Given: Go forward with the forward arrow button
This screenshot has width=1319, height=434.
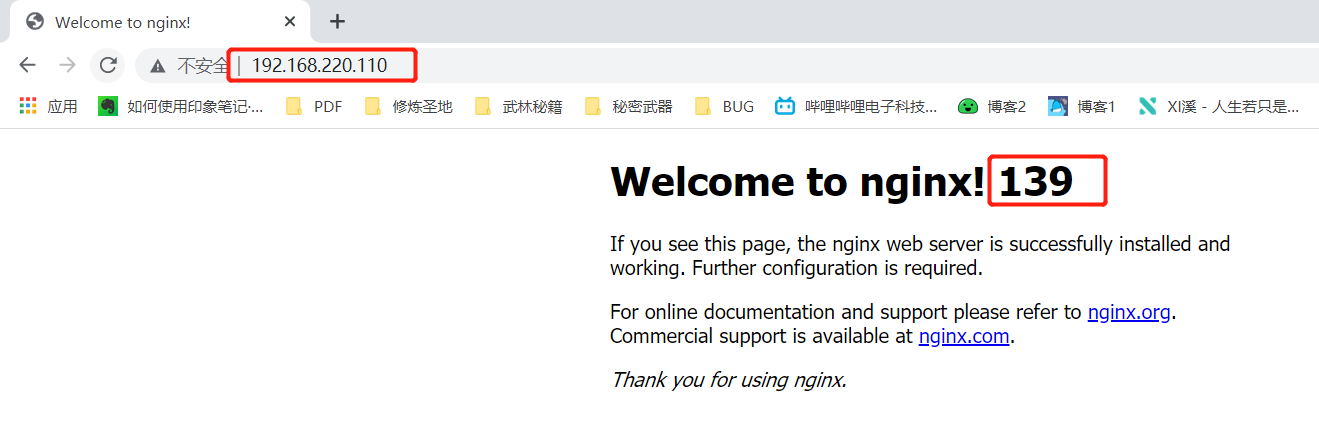Looking at the screenshot, I should 67,66.
